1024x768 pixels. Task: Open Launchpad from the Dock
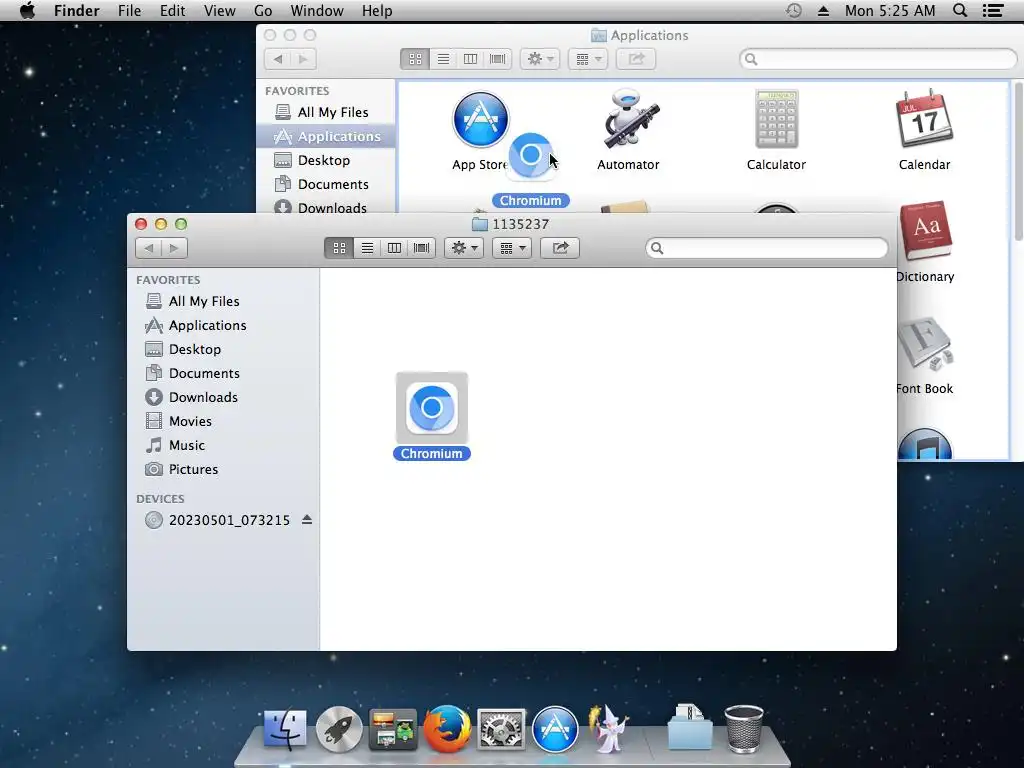(339, 729)
